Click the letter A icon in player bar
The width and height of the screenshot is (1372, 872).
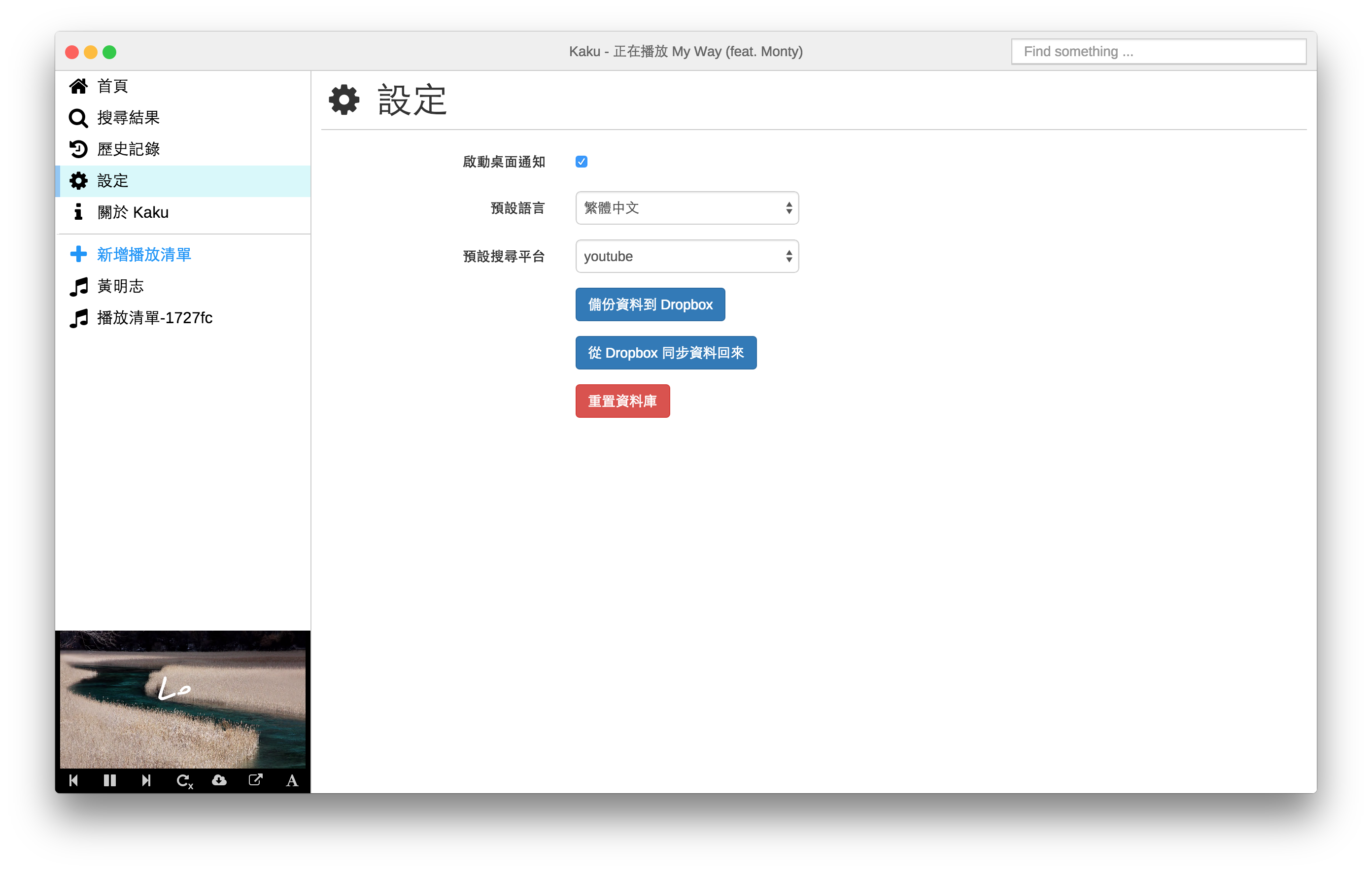(x=292, y=781)
